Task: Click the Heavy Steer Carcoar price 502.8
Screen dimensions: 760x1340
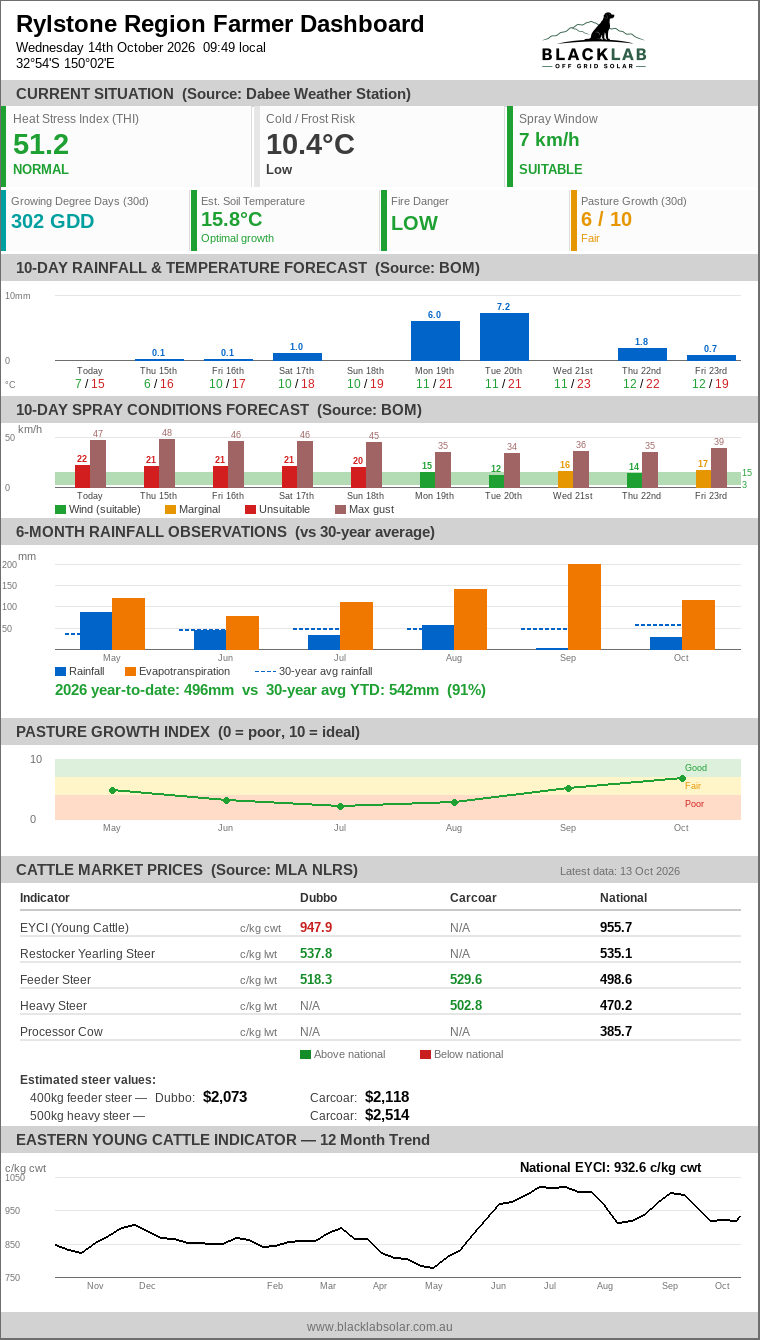Action: coord(466,1005)
